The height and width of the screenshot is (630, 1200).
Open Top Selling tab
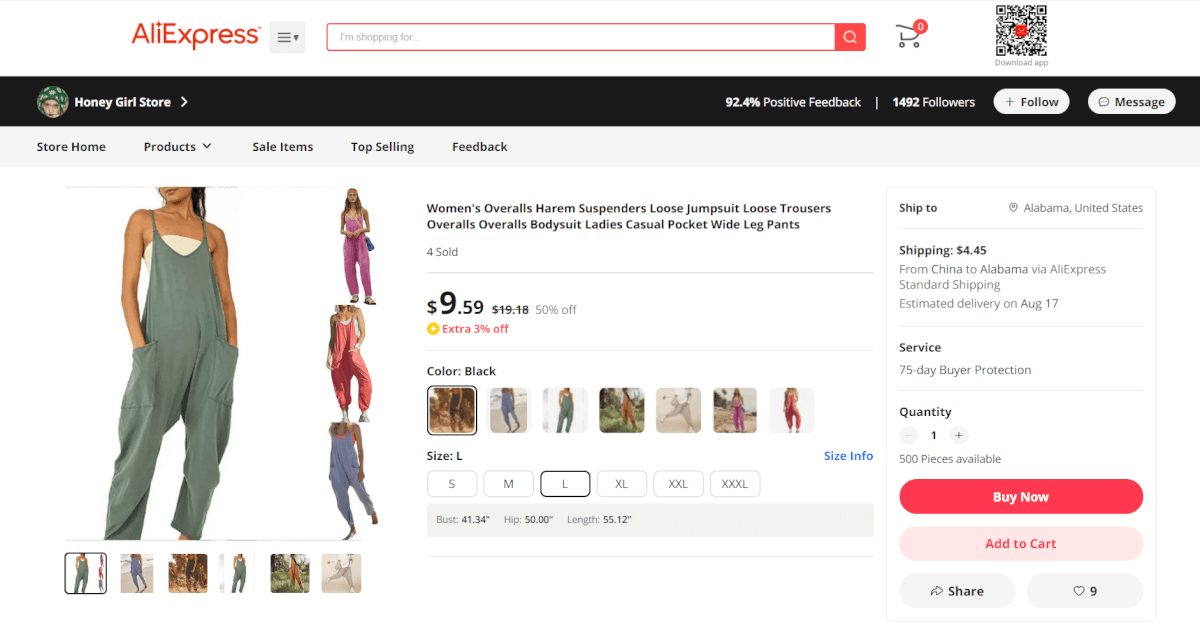382,147
